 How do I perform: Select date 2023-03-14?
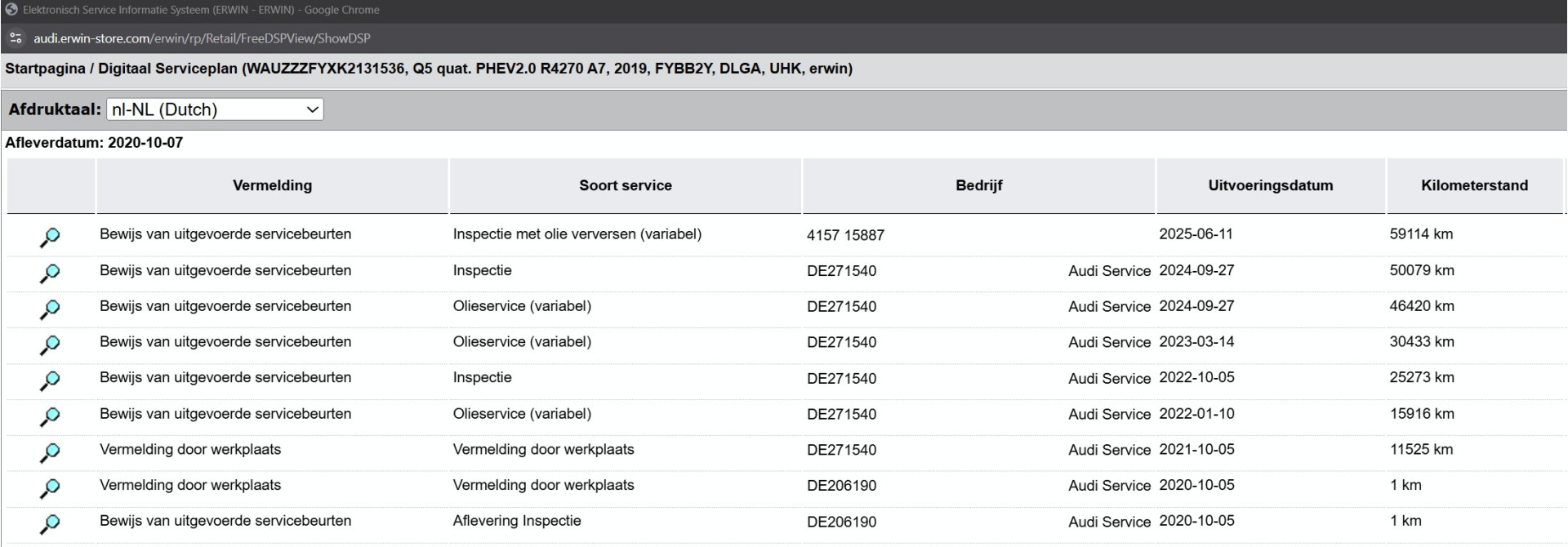tap(1196, 342)
